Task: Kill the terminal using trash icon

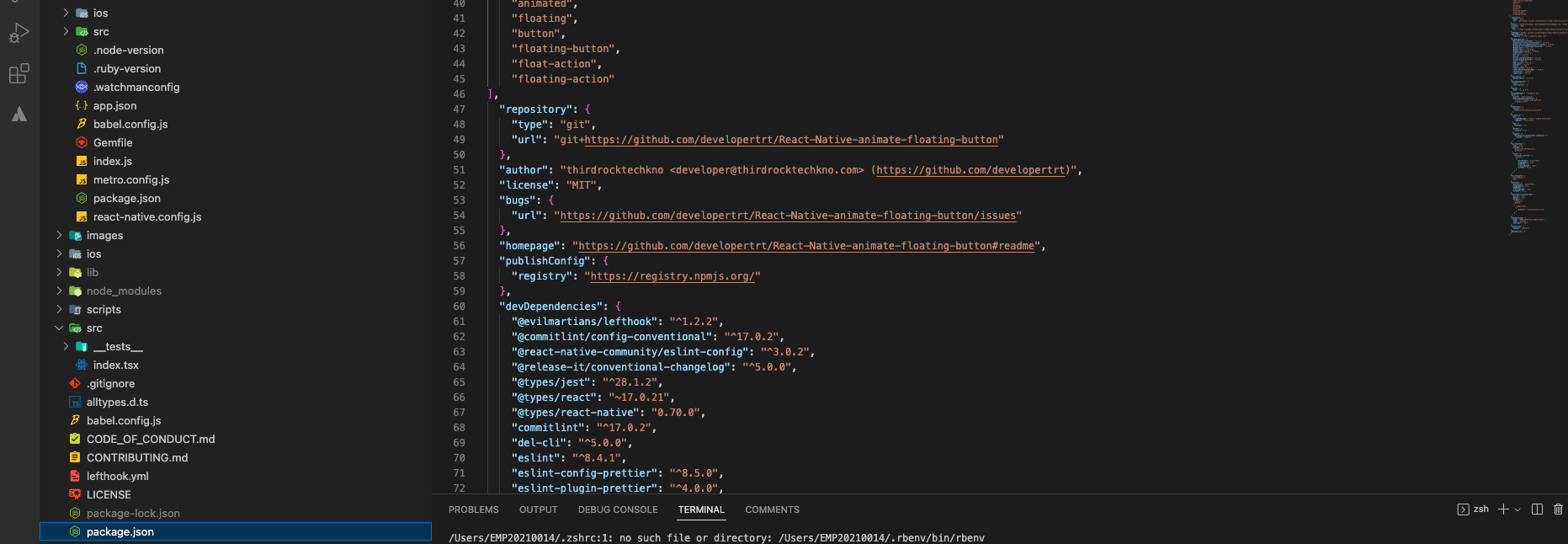Action: 1558,509
